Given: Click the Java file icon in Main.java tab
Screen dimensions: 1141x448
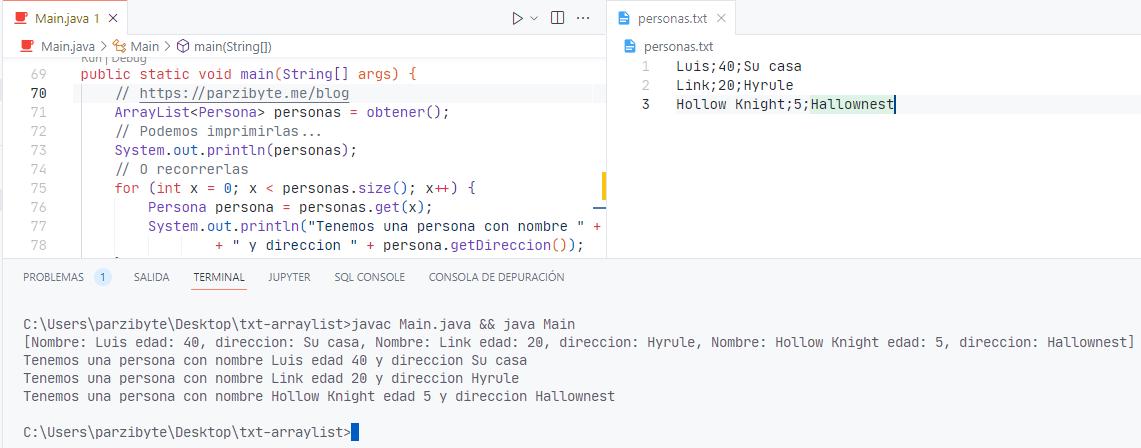Looking at the screenshot, I should click(x=22, y=18).
